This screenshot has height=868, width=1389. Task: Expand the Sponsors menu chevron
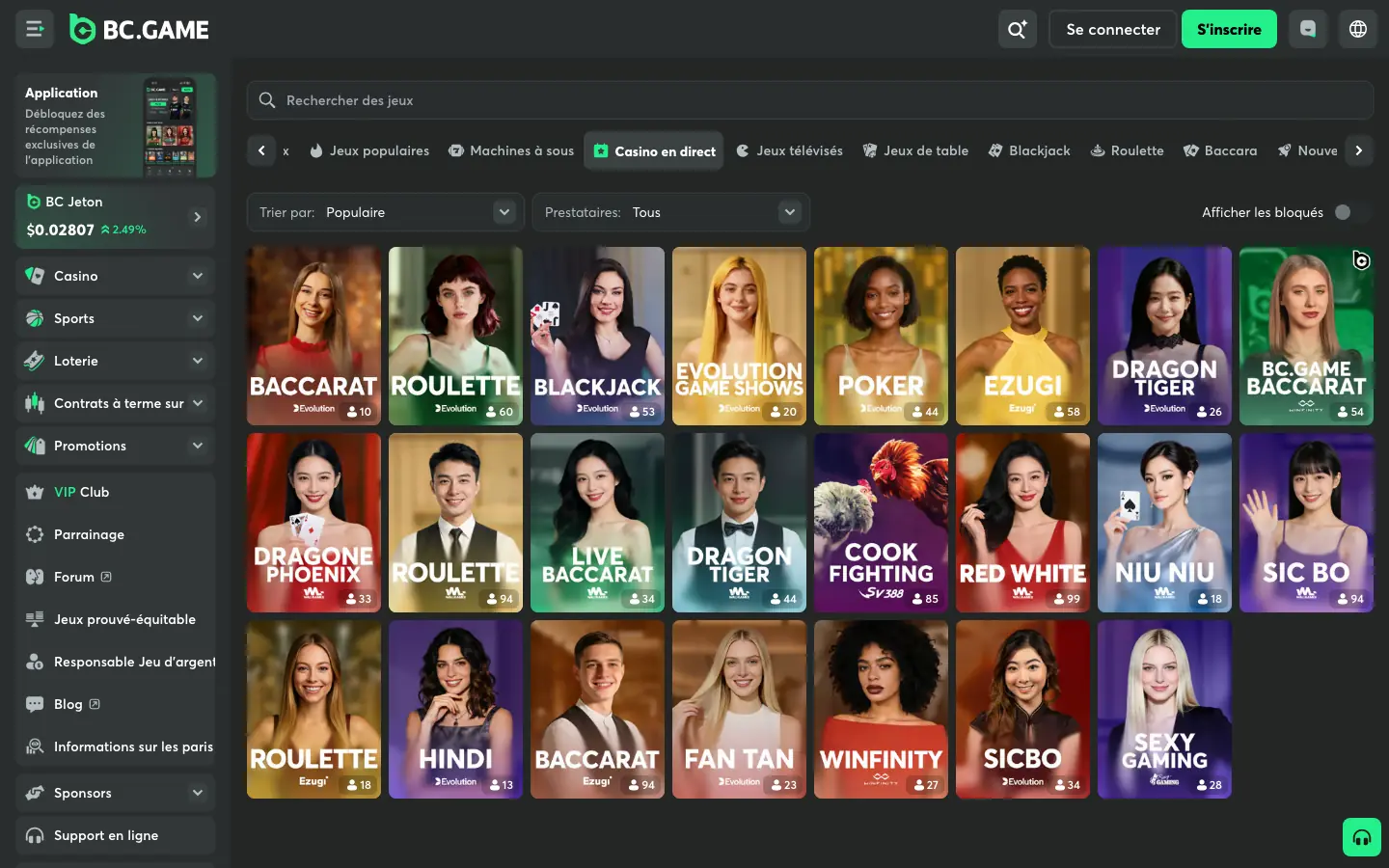click(198, 793)
